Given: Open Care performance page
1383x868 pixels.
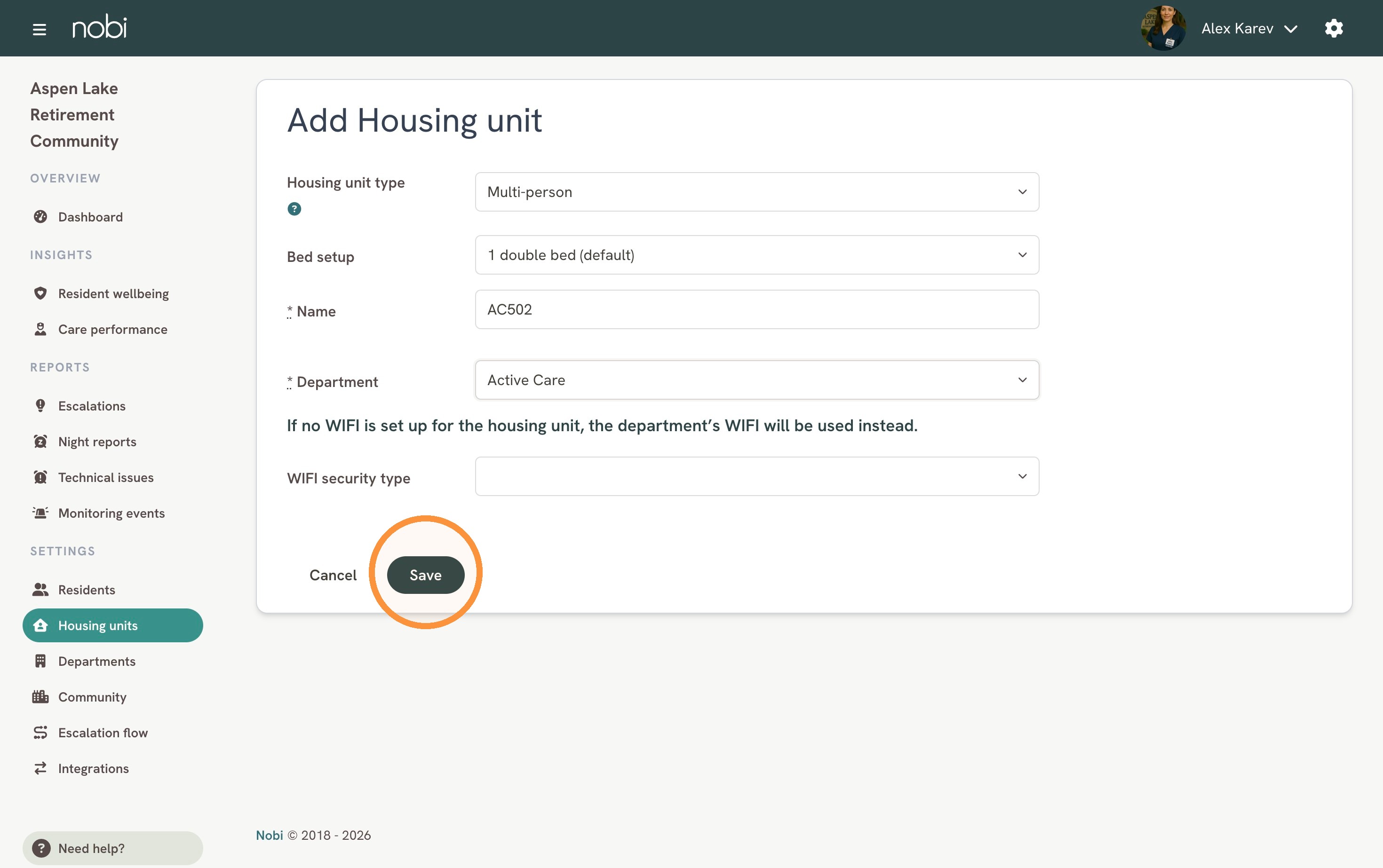Looking at the screenshot, I should [x=112, y=330].
